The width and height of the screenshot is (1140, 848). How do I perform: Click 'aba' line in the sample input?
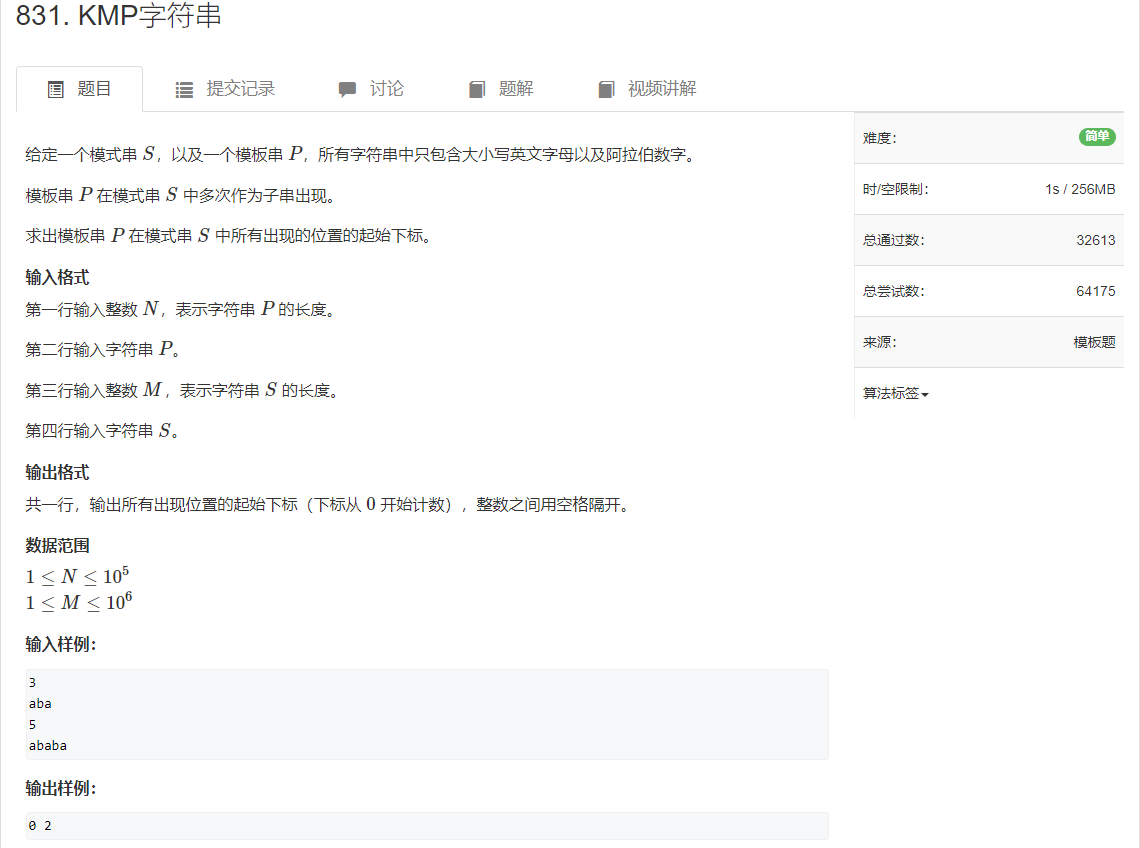pos(40,703)
